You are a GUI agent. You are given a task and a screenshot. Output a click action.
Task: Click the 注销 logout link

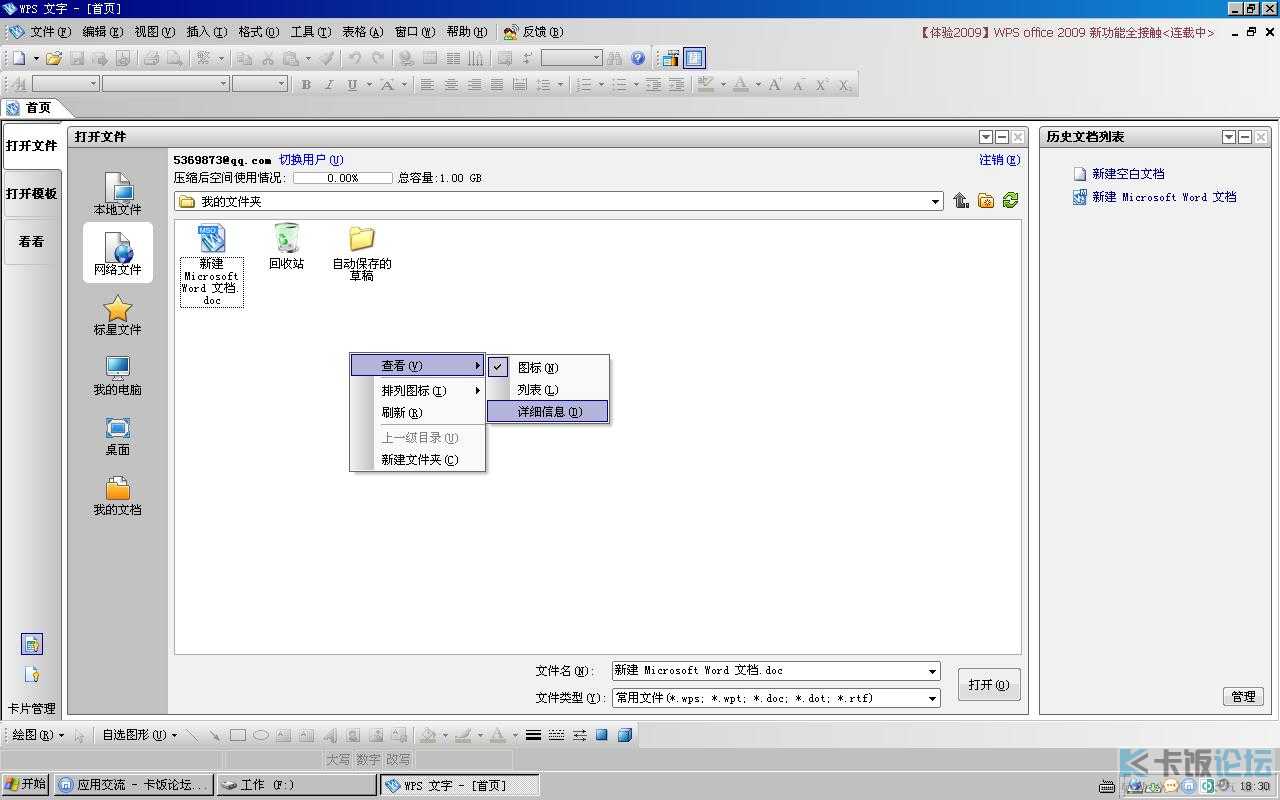tap(1000, 160)
